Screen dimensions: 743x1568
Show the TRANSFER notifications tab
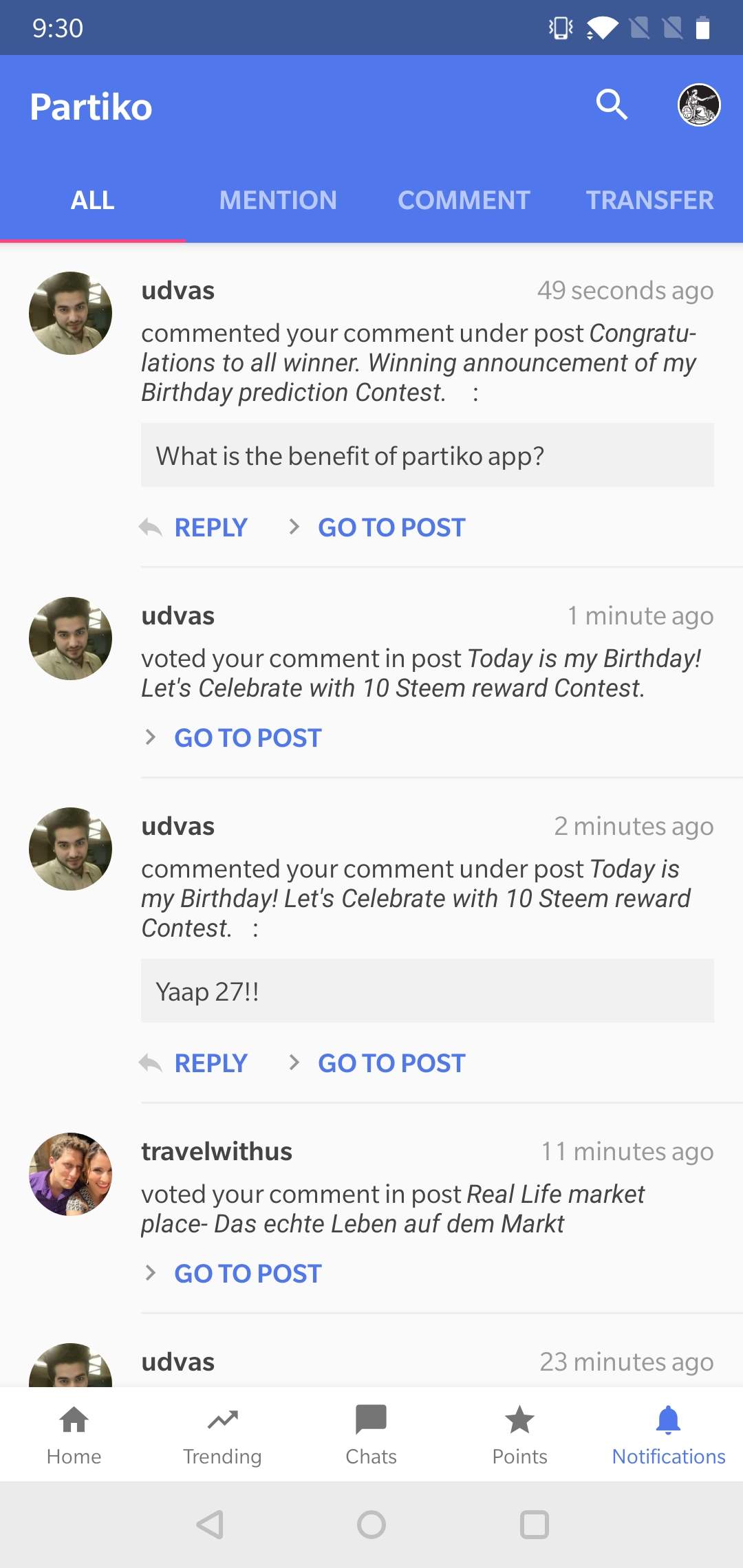[649, 200]
